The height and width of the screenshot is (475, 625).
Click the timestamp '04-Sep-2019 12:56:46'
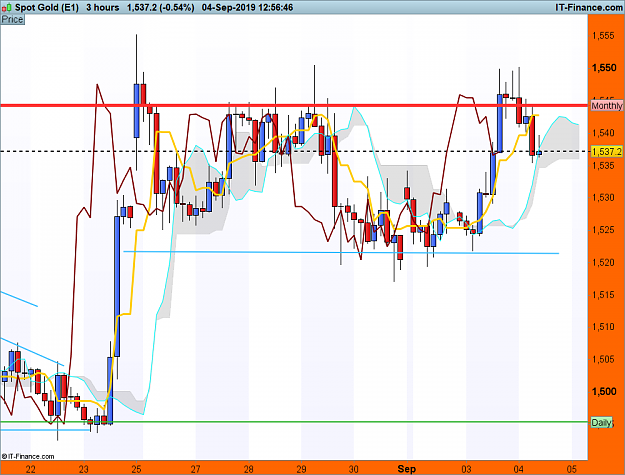tap(247, 8)
